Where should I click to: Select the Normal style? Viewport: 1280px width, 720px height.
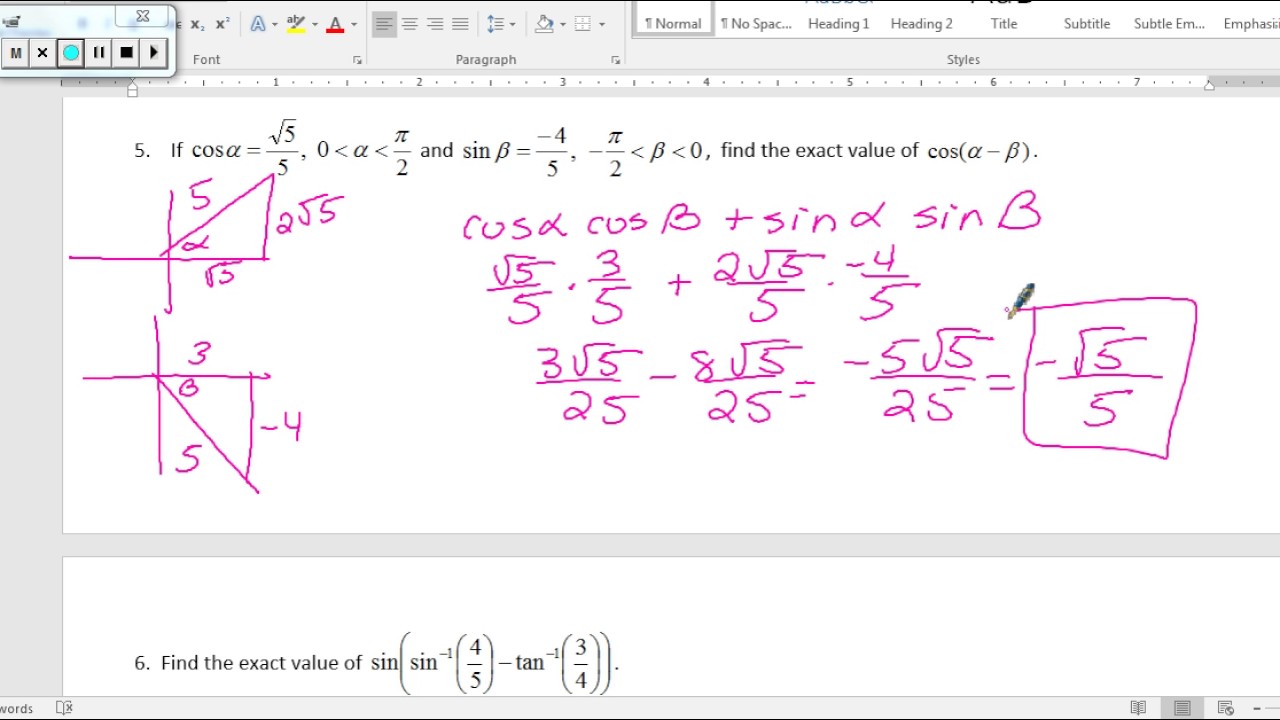point(673,19)
